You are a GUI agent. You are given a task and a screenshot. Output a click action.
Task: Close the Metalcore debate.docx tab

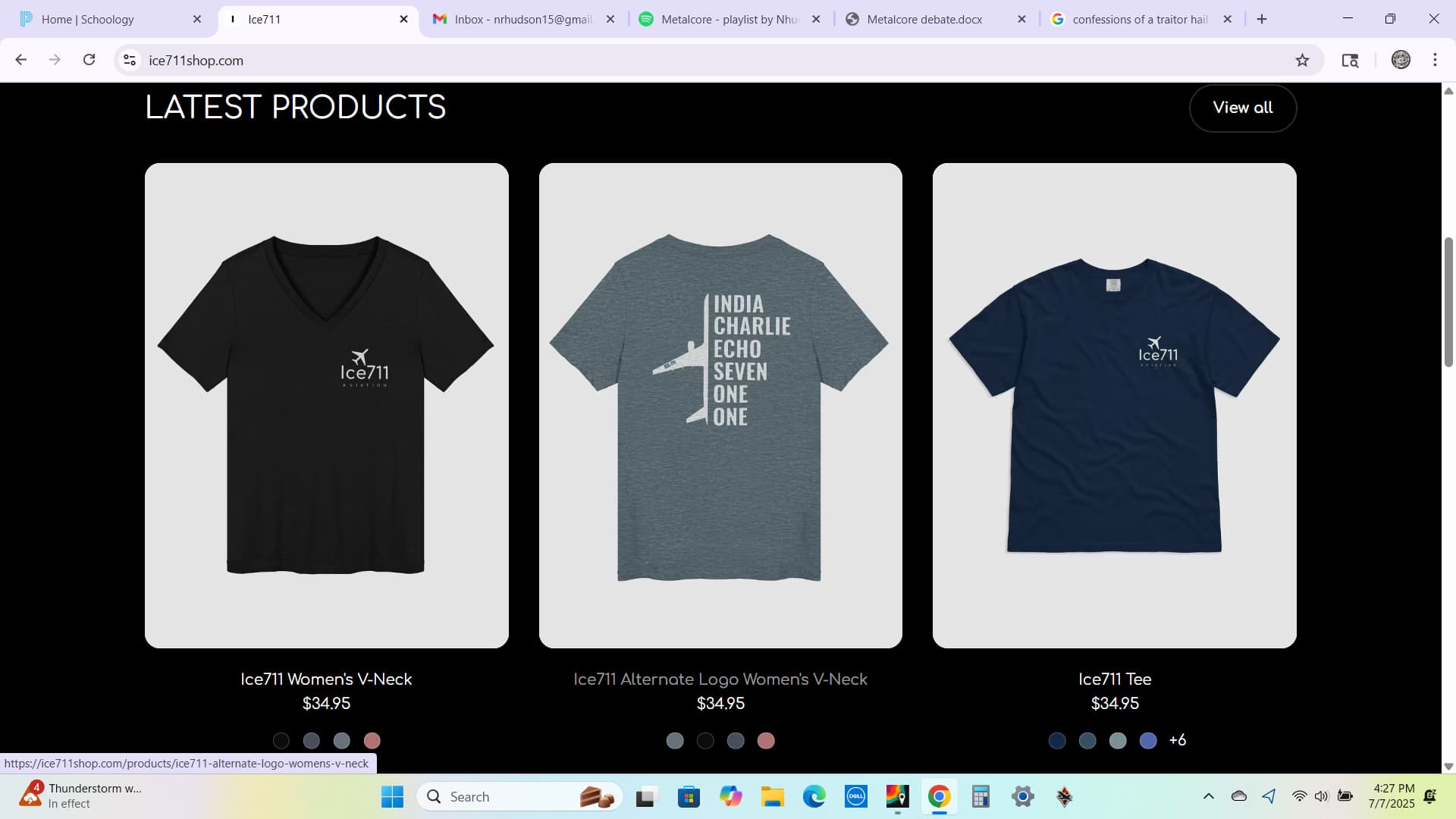[1021, 19]
